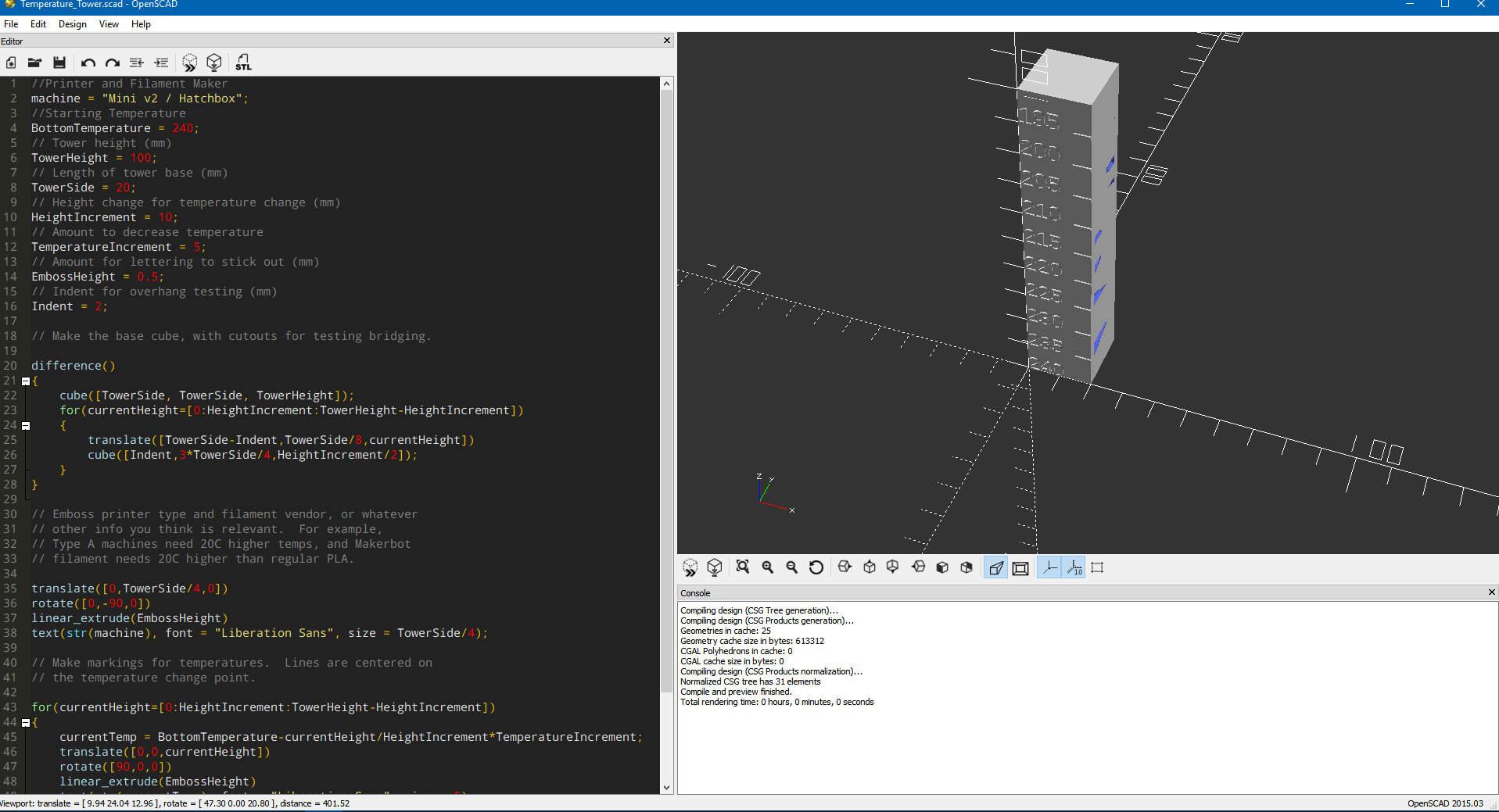
Task: Click the currentTemp assignment line 45
Action: click(x=351, y=737)
